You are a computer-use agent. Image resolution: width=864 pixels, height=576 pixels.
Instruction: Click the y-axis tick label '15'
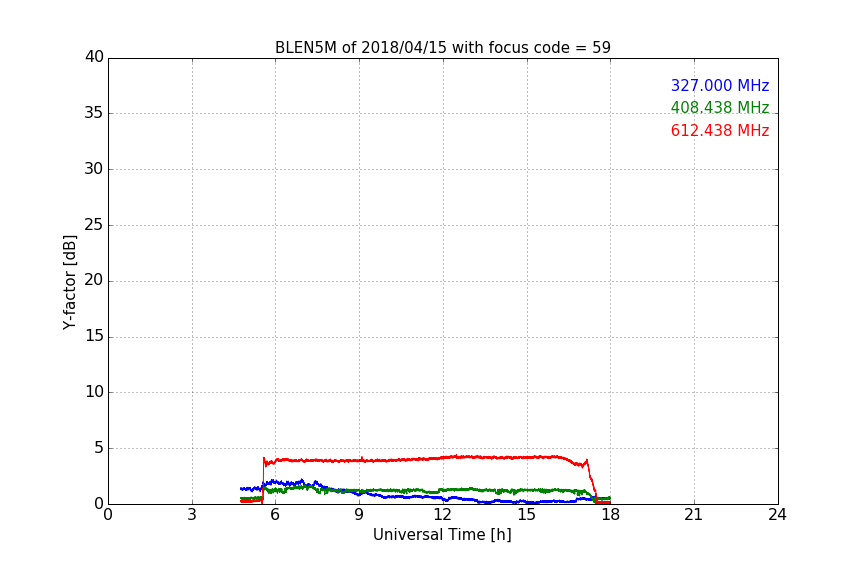(94, 336)
